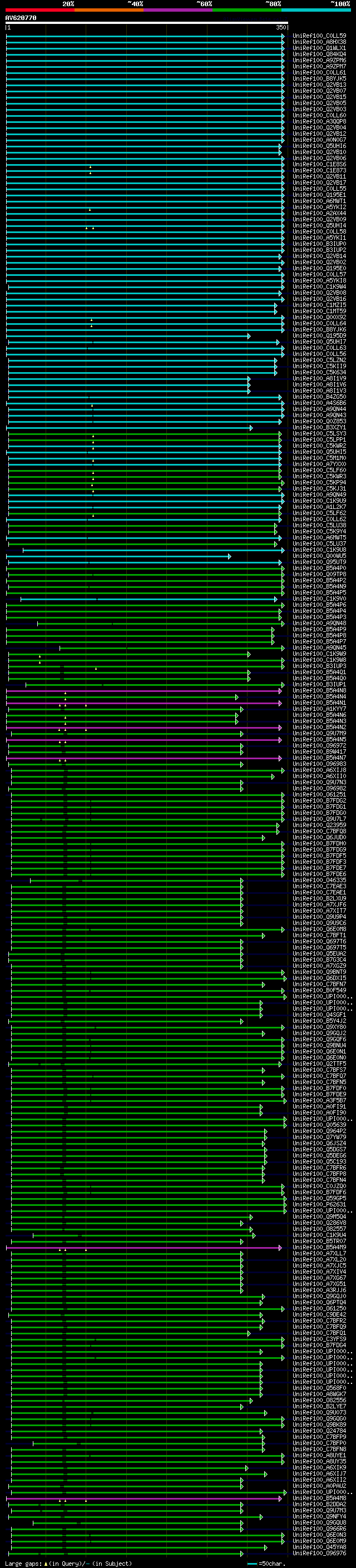This screenshot has height=1568, width=356.
Task: Open UniRef100_C1MT59 entry
Action: click(x=319, y=311)
